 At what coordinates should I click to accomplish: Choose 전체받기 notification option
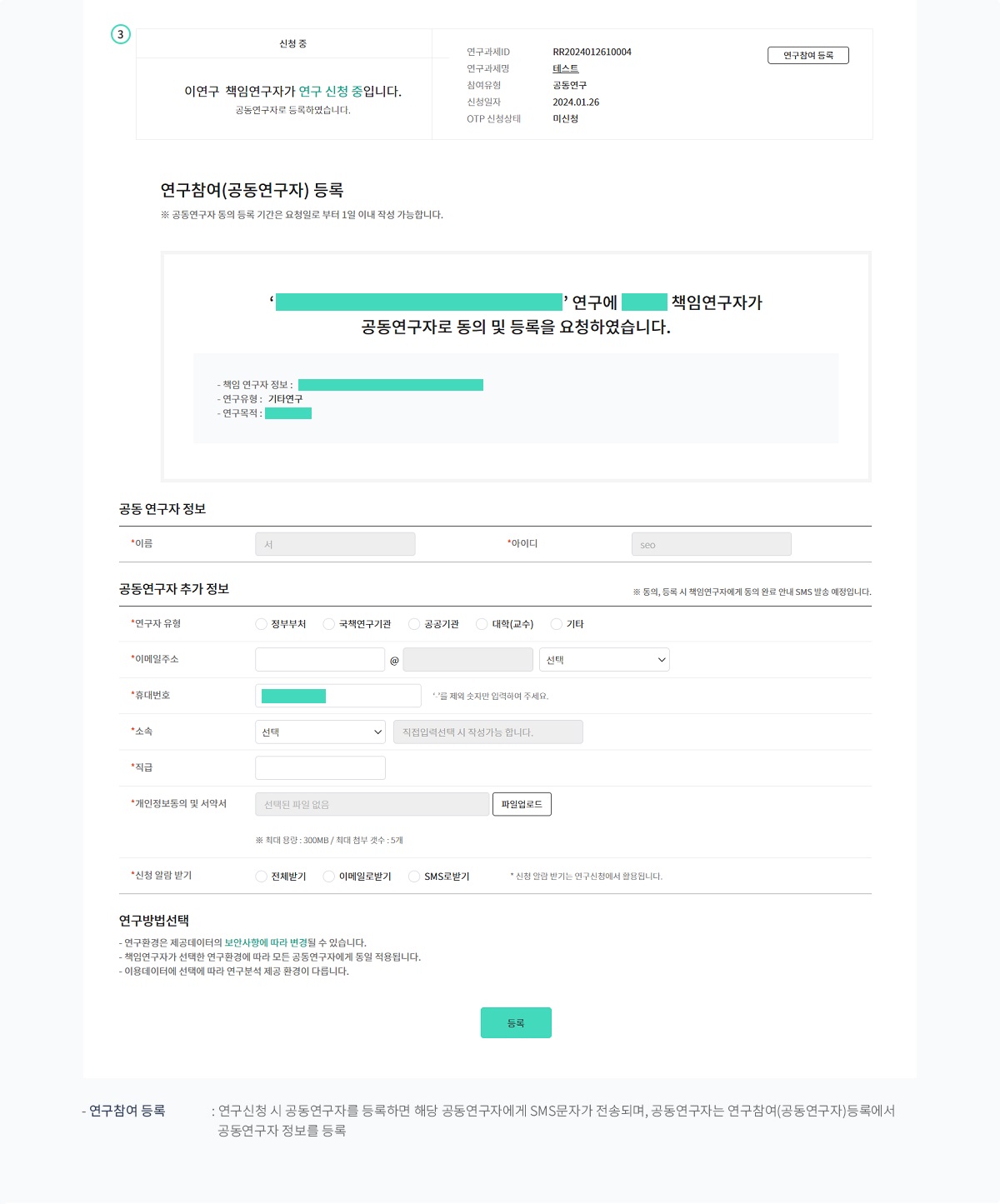[262, 877]
